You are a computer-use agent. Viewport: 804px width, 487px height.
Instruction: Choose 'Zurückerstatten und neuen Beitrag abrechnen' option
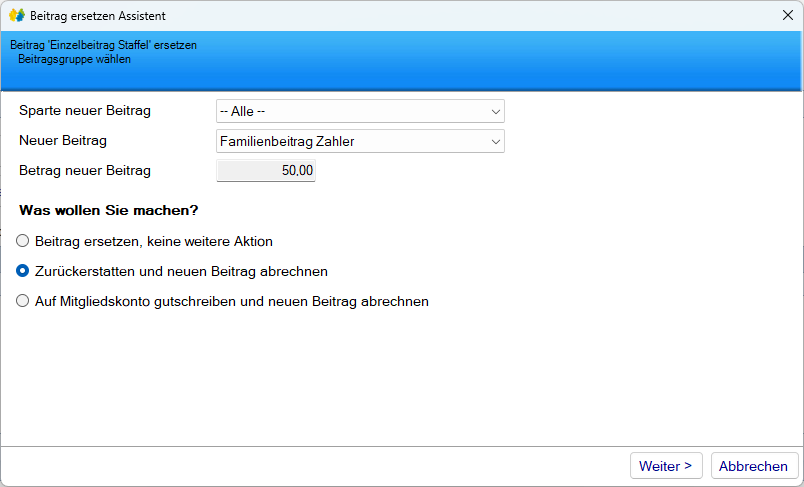(23, 271)
